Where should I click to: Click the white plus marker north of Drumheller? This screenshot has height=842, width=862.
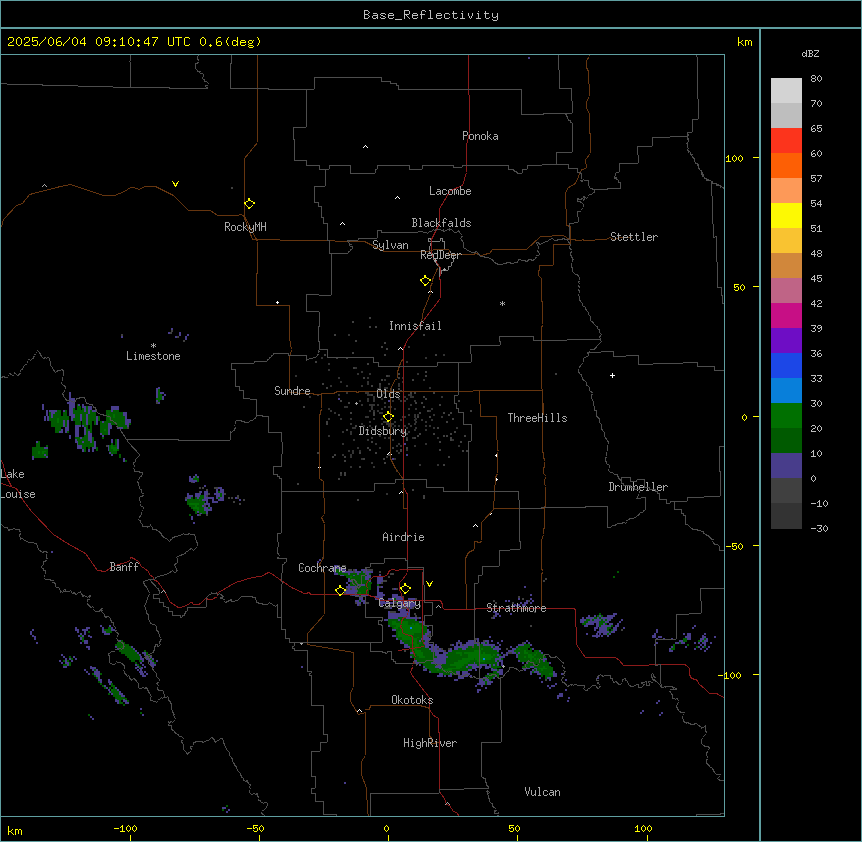click(x=612, y=375)
